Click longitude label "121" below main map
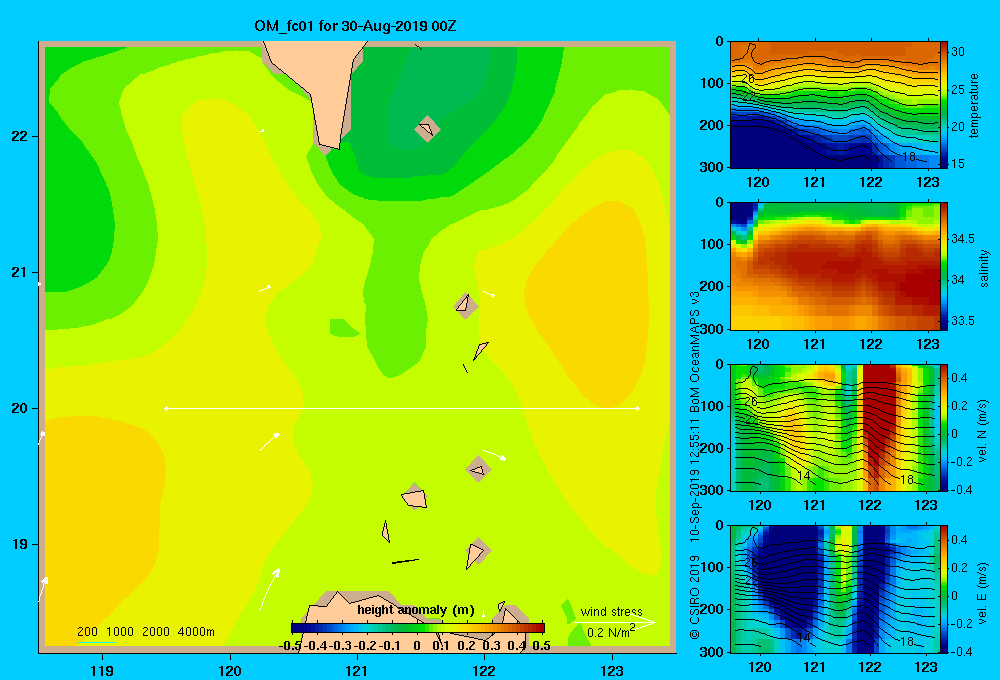Image resolution: width=1000 pixels, height=680 pixels. pyautogui.click(x=357, y=670)
